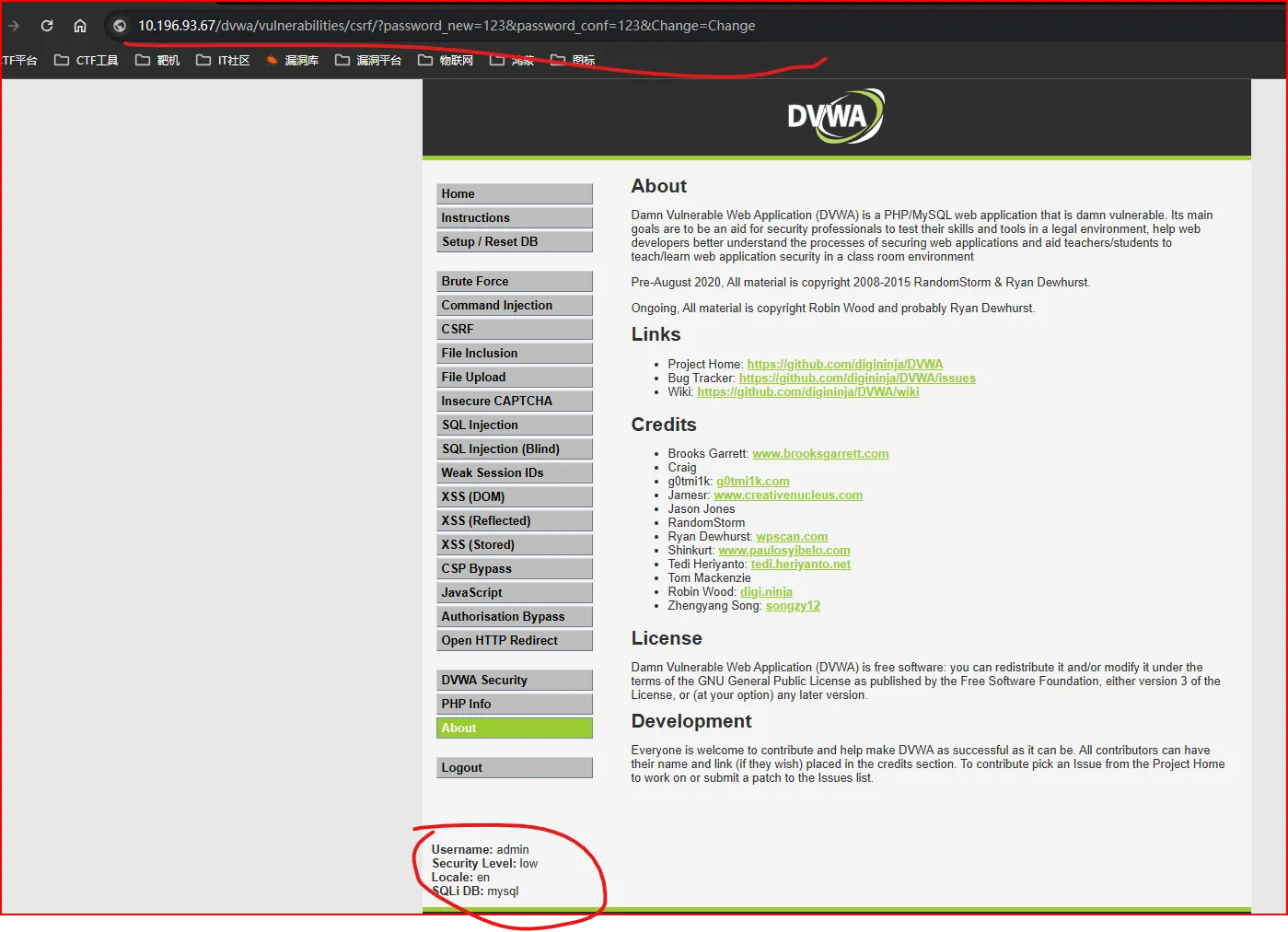The width and height of the screenshot is (1288, 932).
Task: Select File Upload from the menu
Action: point(514,377)
